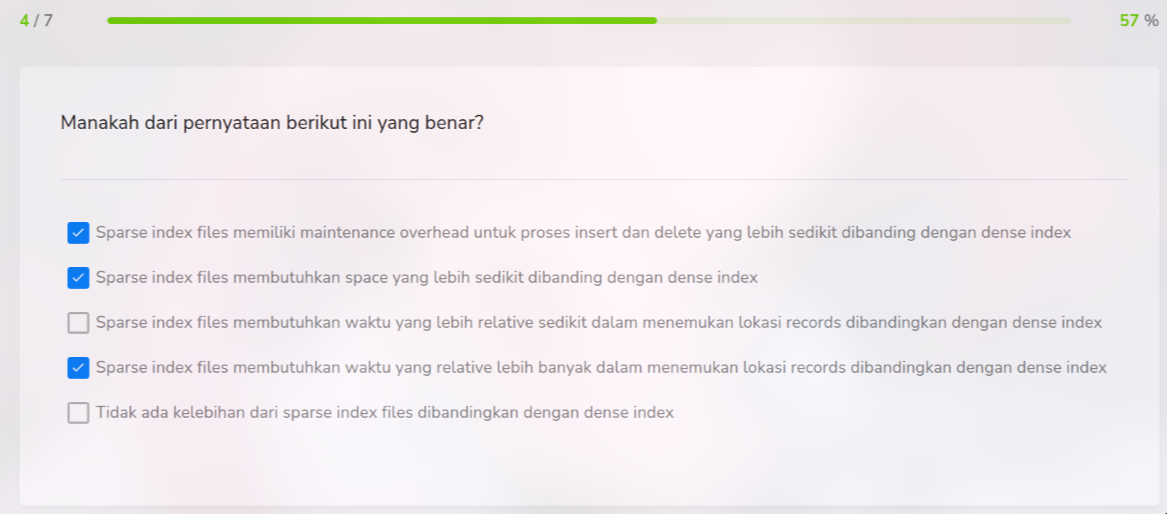Click the "relative lebih banyak" answer text

[601, 368]
